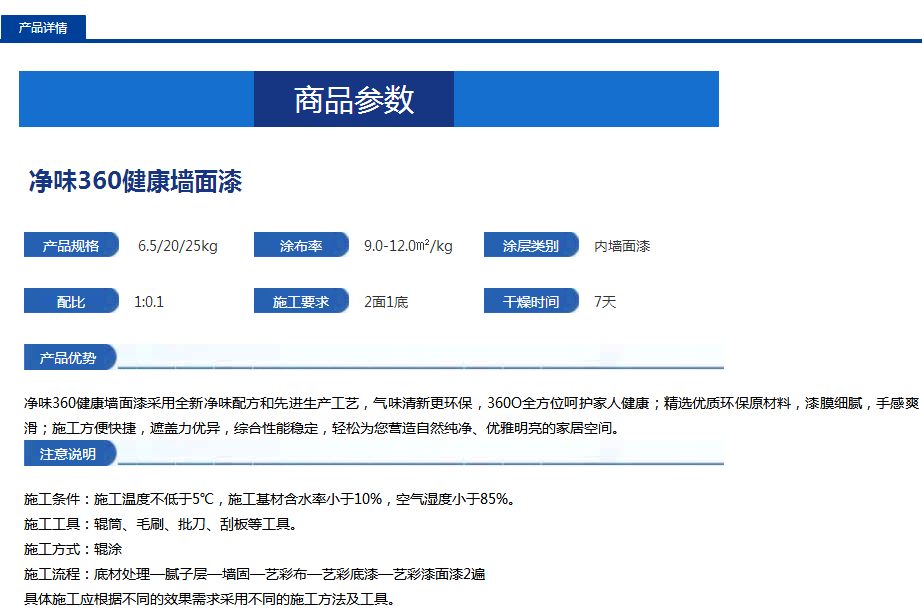Viewport: 922px width, 611px height.
Task: Select the 施工工具 tools line
Action: click(x=160, y=524)
